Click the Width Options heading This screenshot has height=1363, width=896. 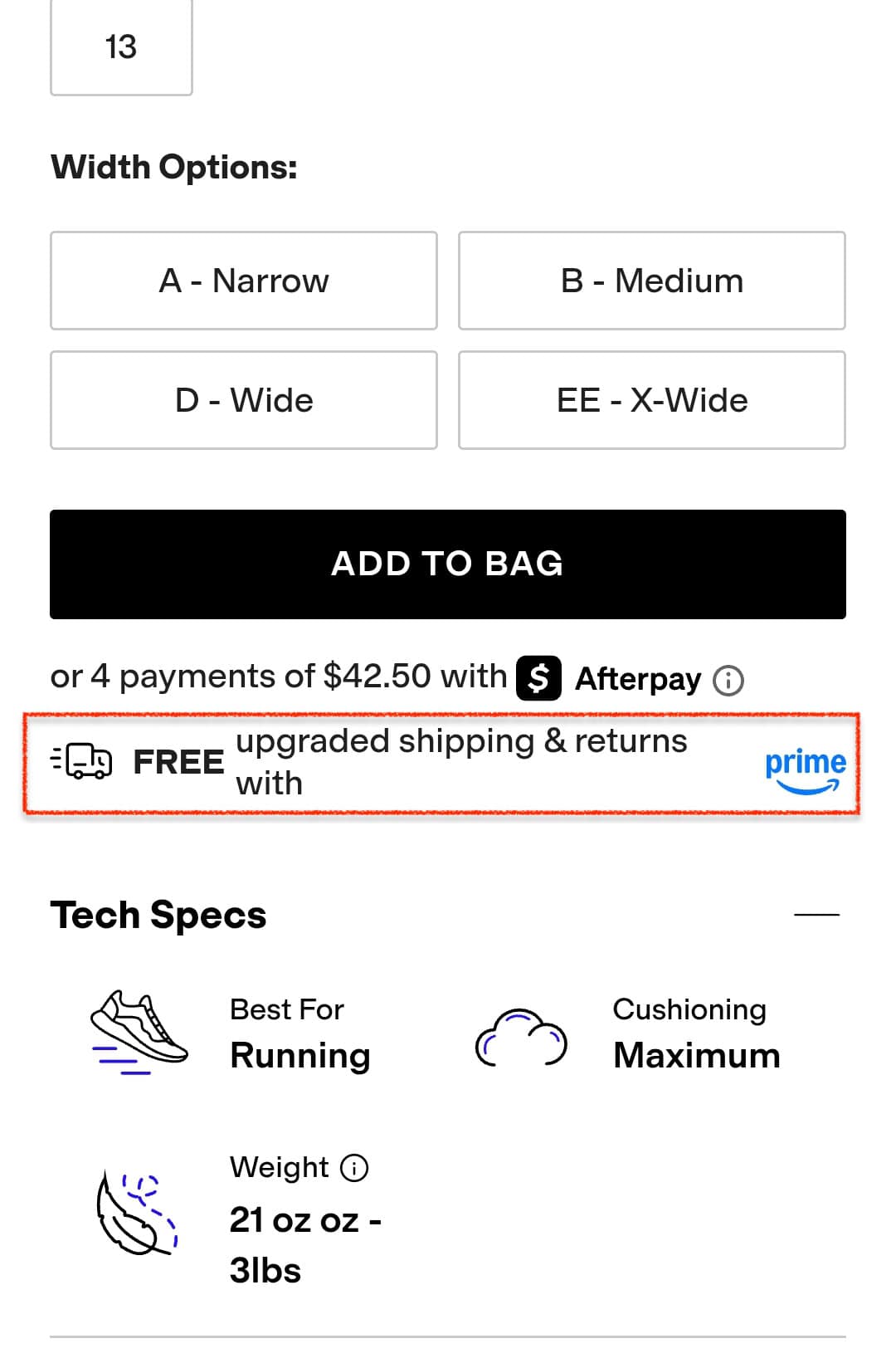coord(173,165)
